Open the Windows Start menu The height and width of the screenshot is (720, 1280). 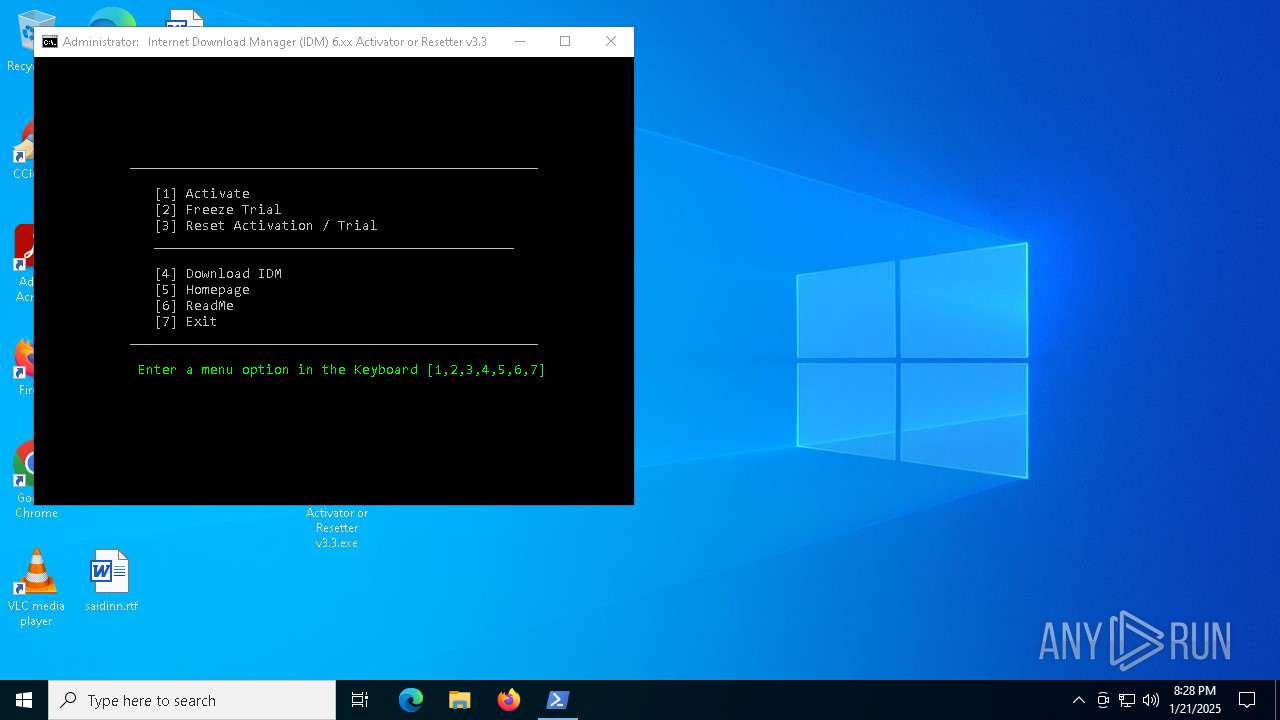(x=24, y=700)
